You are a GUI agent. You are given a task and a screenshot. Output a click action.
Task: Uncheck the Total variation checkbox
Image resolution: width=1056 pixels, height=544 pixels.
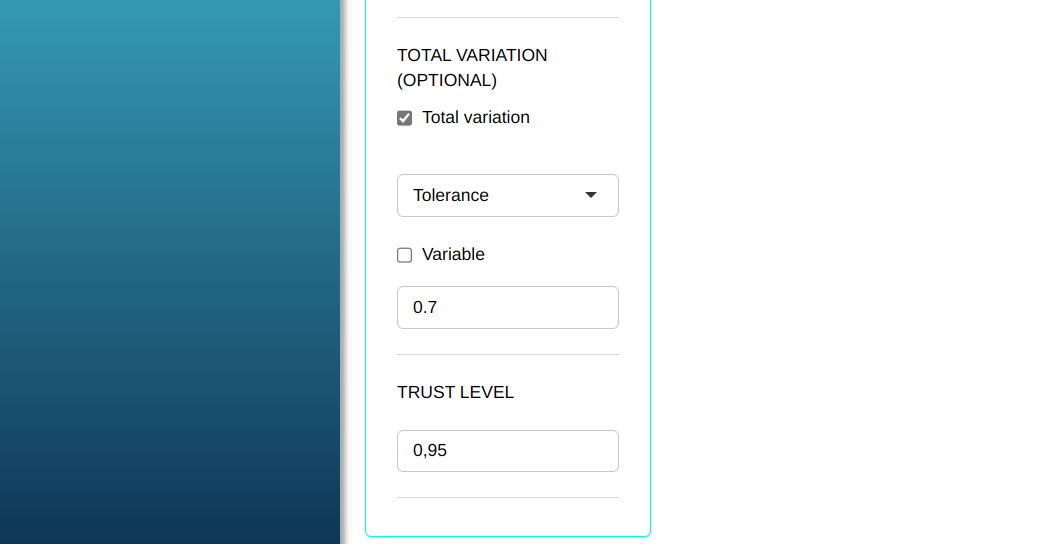tap(405, 118)
